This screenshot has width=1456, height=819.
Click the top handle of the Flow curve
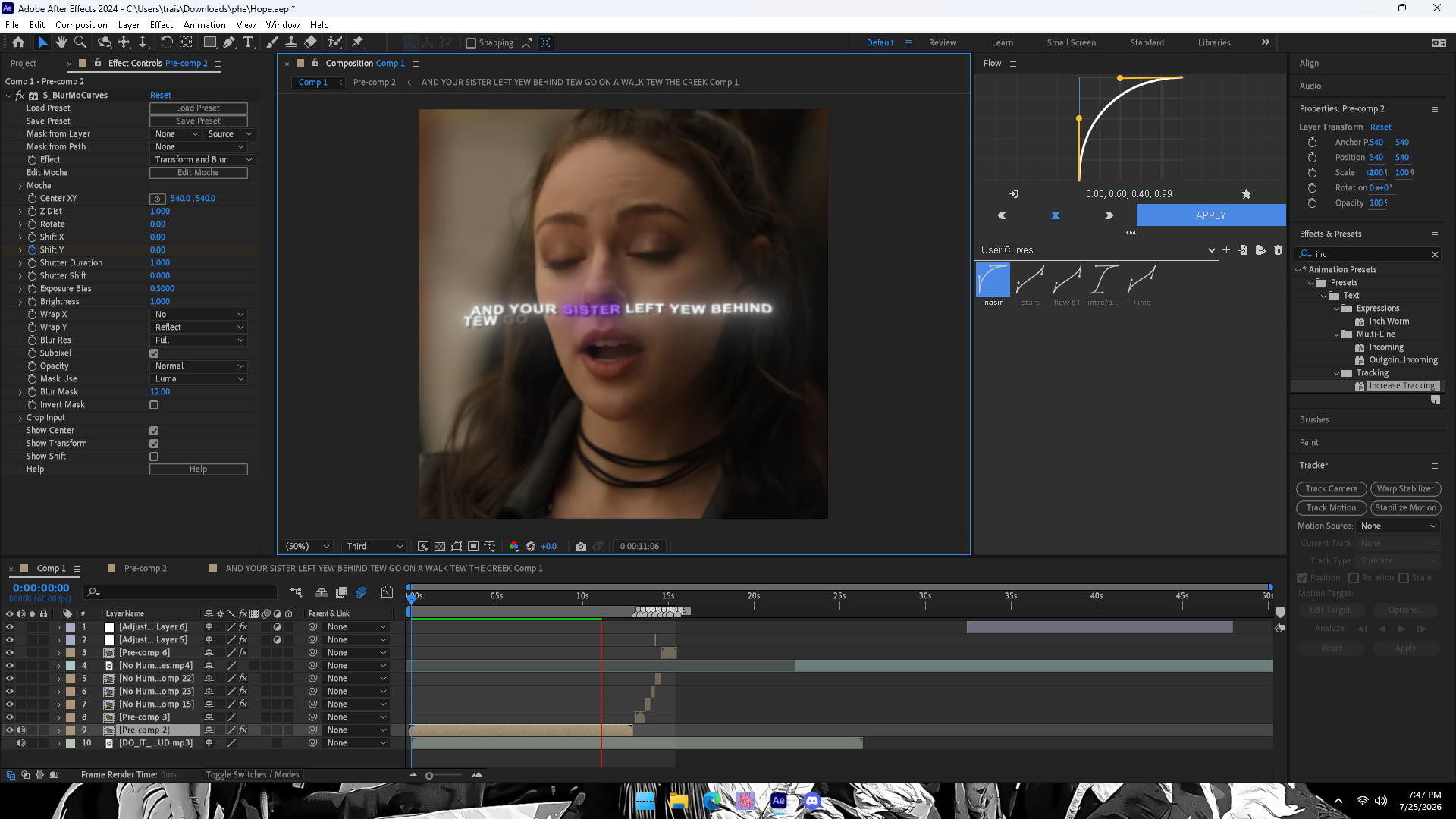(1120, 78)
